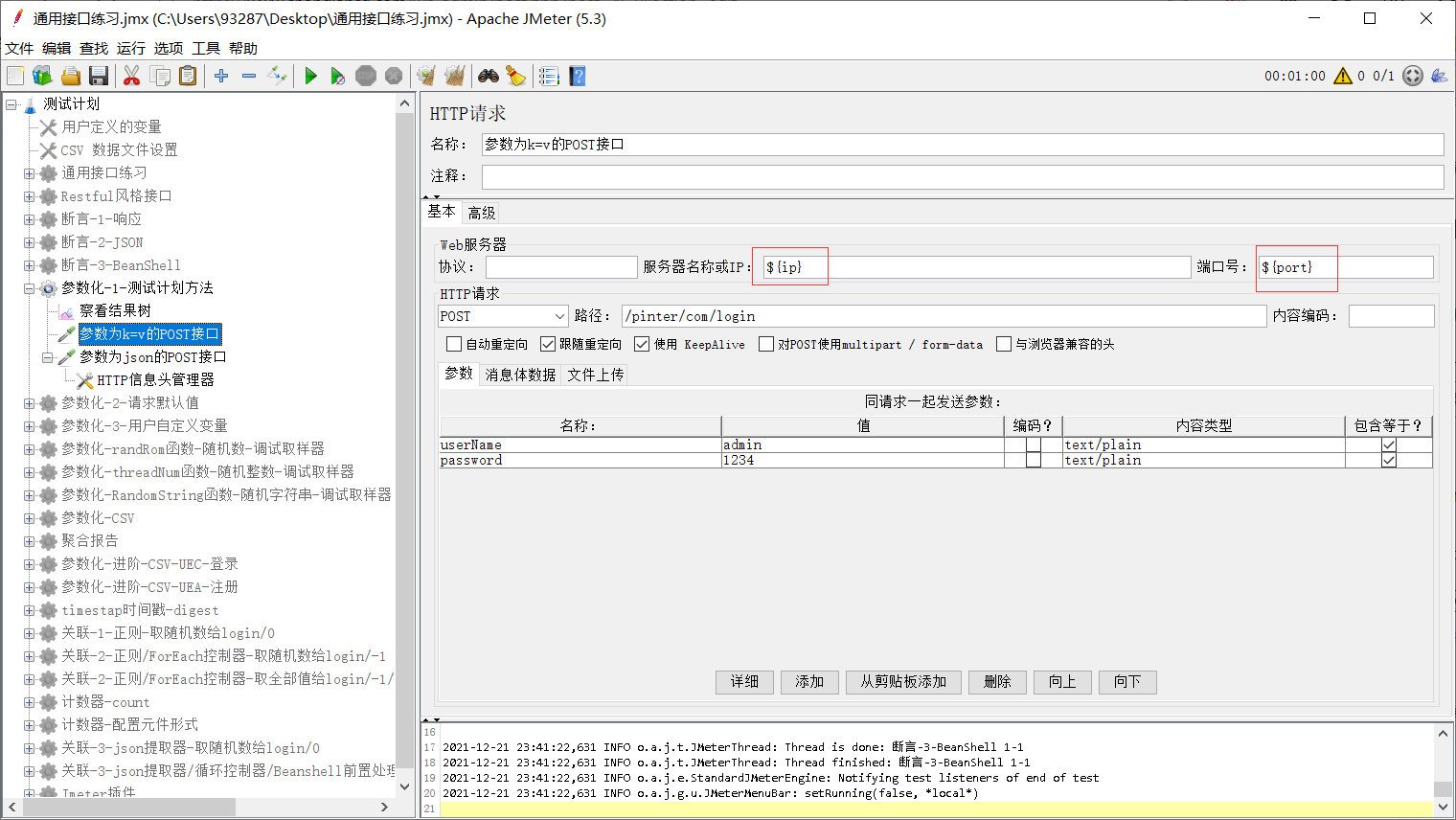
Task: Open a test plan file
Action: tap(70, 76)
